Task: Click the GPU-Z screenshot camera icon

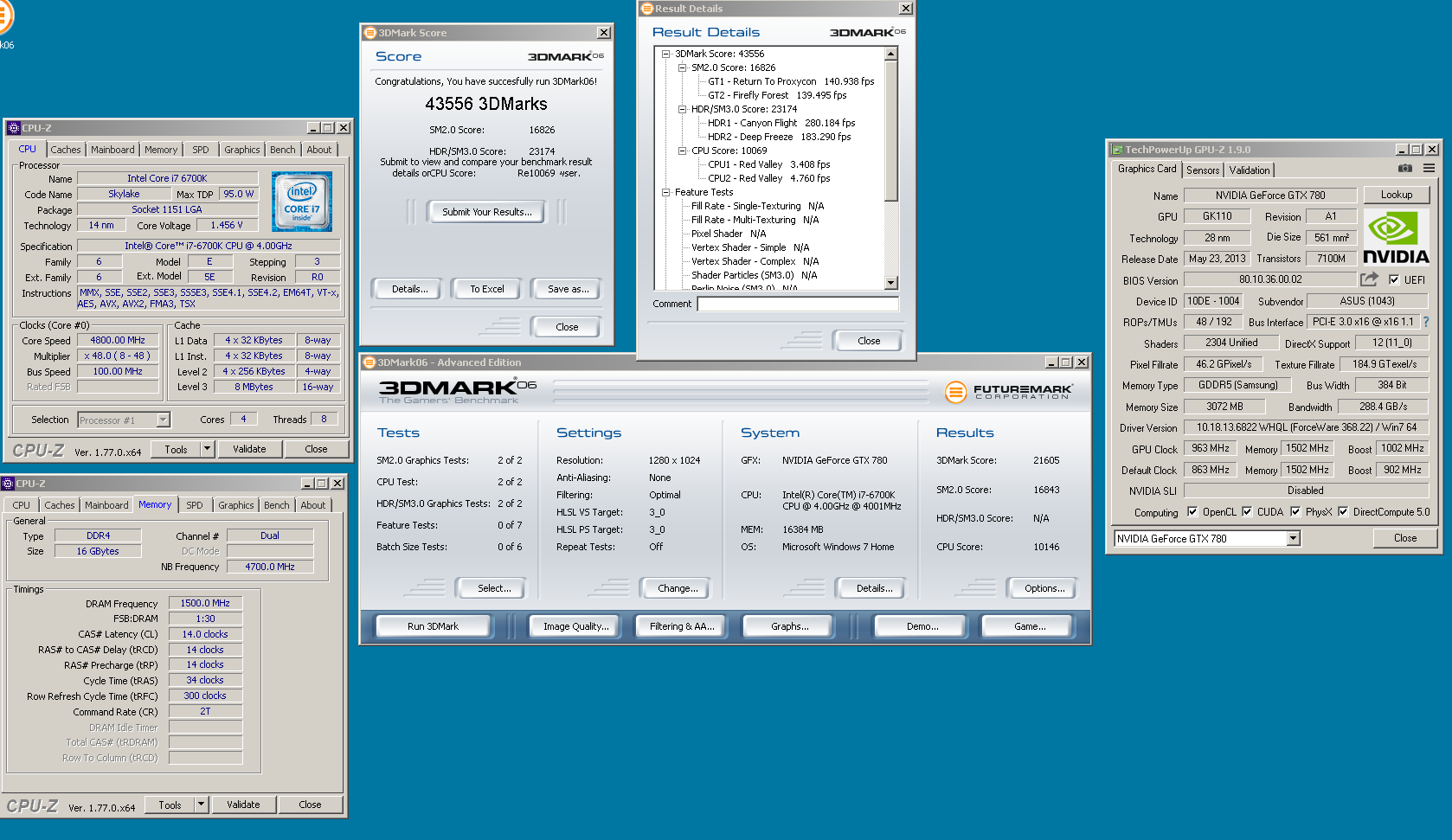Action: pyautogui.click(x=1405, y=169)
